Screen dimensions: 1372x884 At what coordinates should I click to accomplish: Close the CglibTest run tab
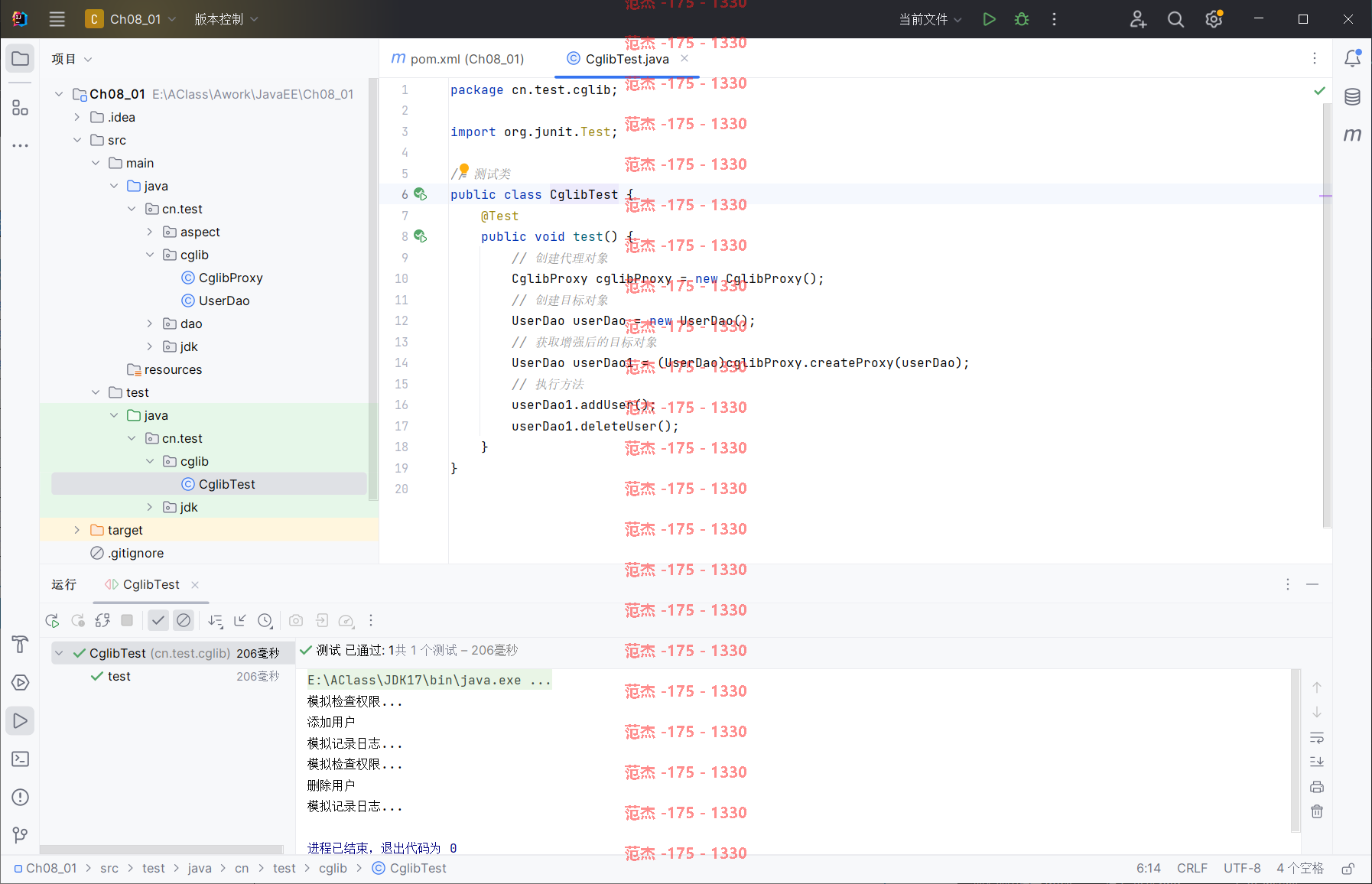point(195,585)
